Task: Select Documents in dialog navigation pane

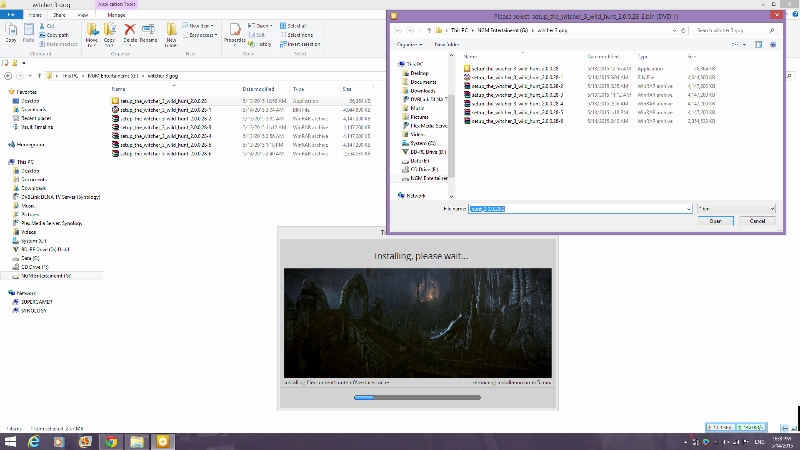Action: tap(422, 82)
